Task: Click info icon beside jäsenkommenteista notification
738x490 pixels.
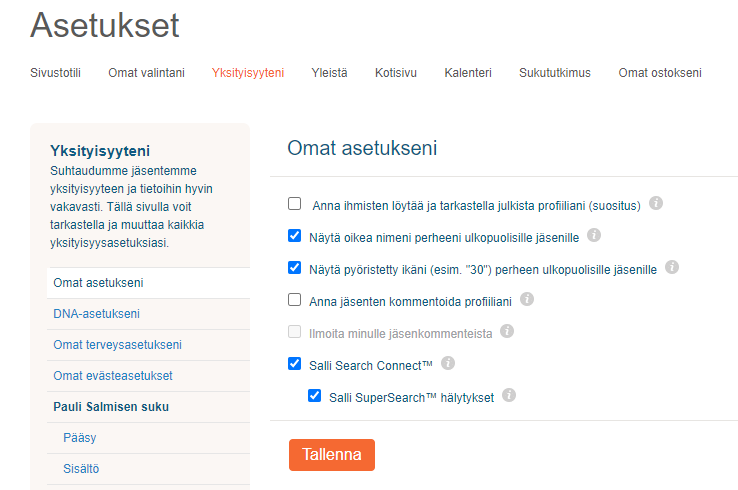Action: (x=507, y=331)
